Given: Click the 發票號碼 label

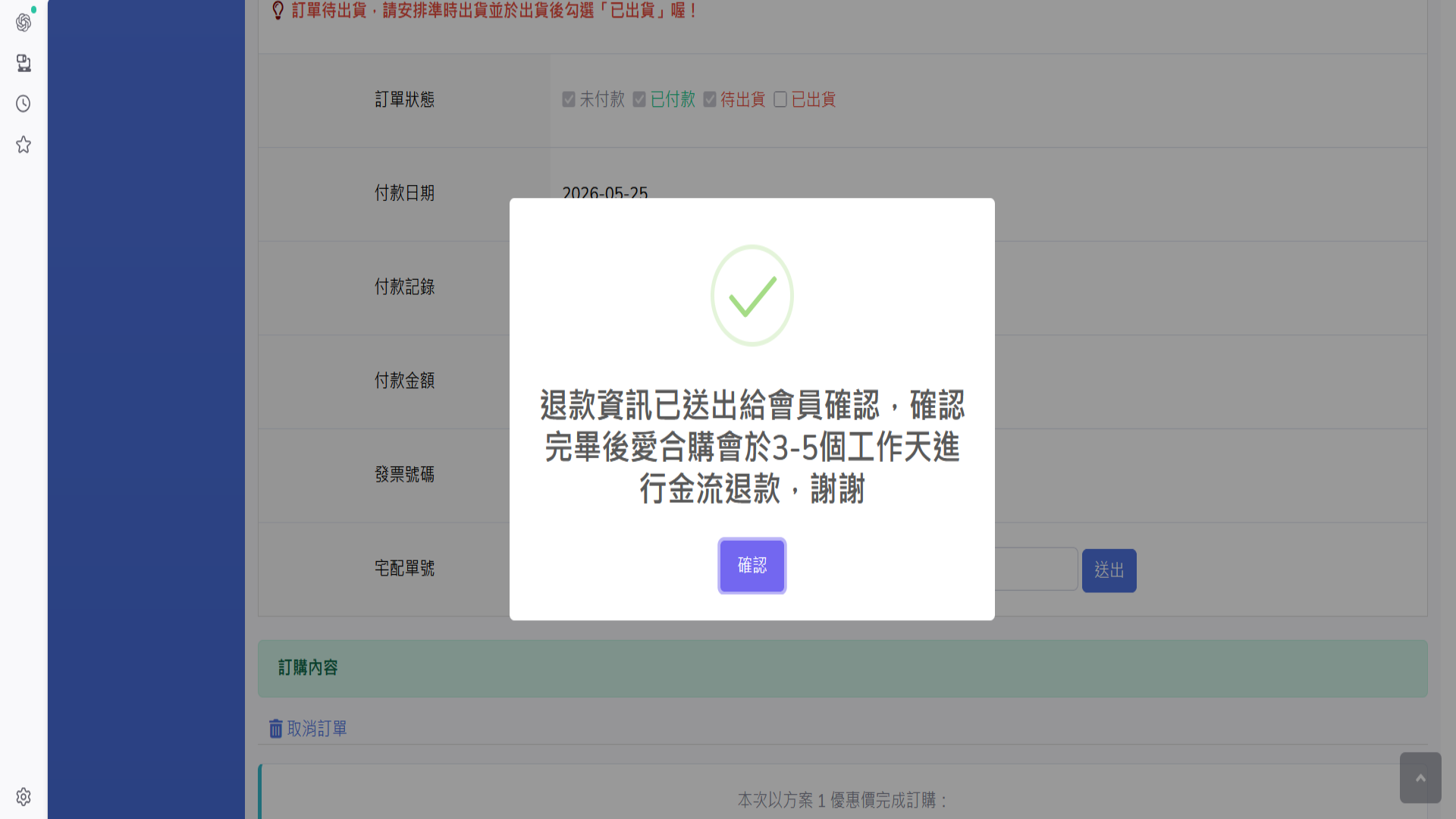Looking at the screenshot, I should pyautogui.click(x=405, y=475).
